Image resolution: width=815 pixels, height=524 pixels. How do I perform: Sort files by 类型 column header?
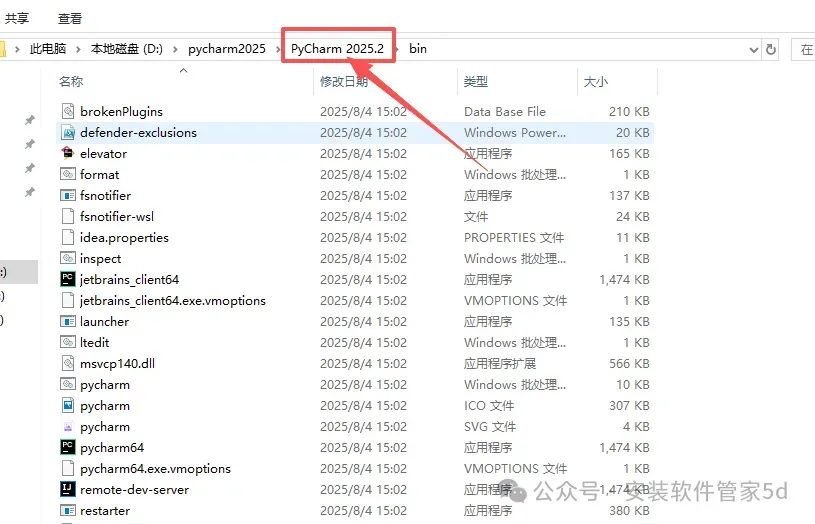pos(476,82)
